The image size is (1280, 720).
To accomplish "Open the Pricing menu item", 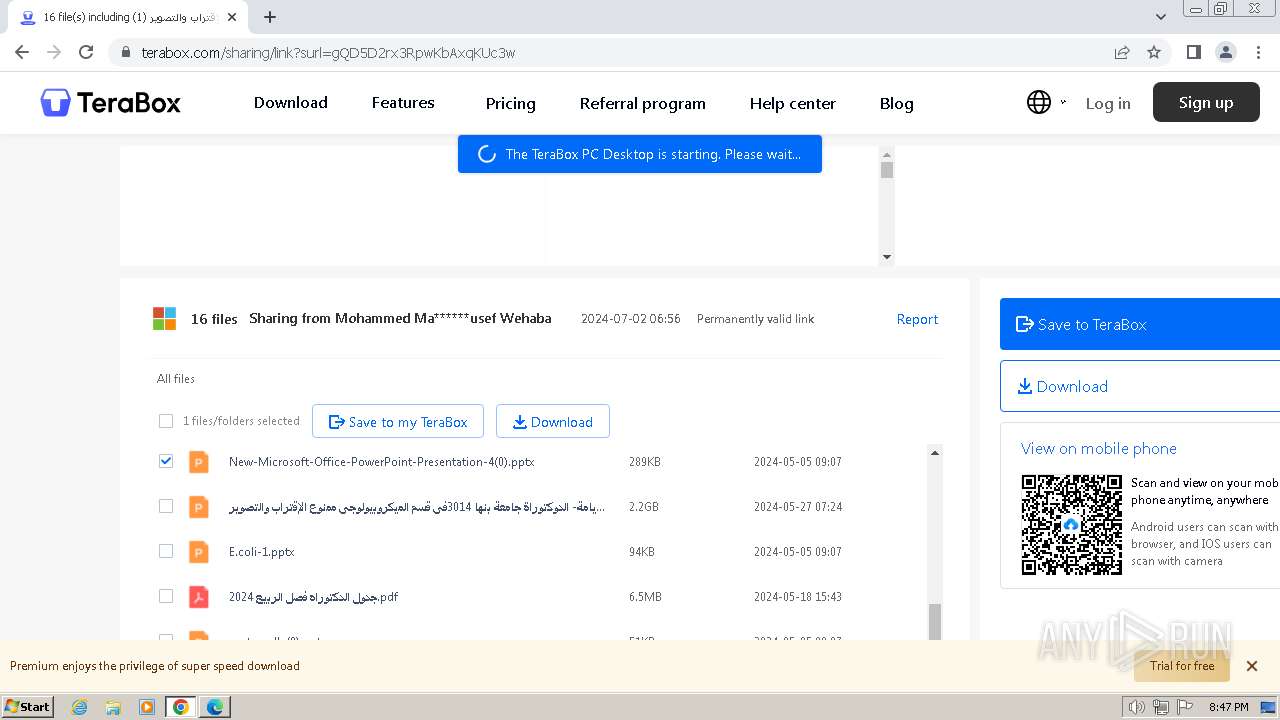I will pyautogui.click(x=511, y=103).
